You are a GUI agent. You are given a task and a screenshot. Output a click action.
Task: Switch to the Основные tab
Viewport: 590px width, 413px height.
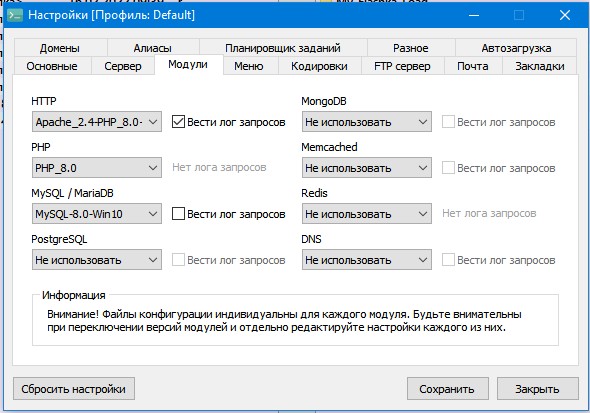(52, 66)
